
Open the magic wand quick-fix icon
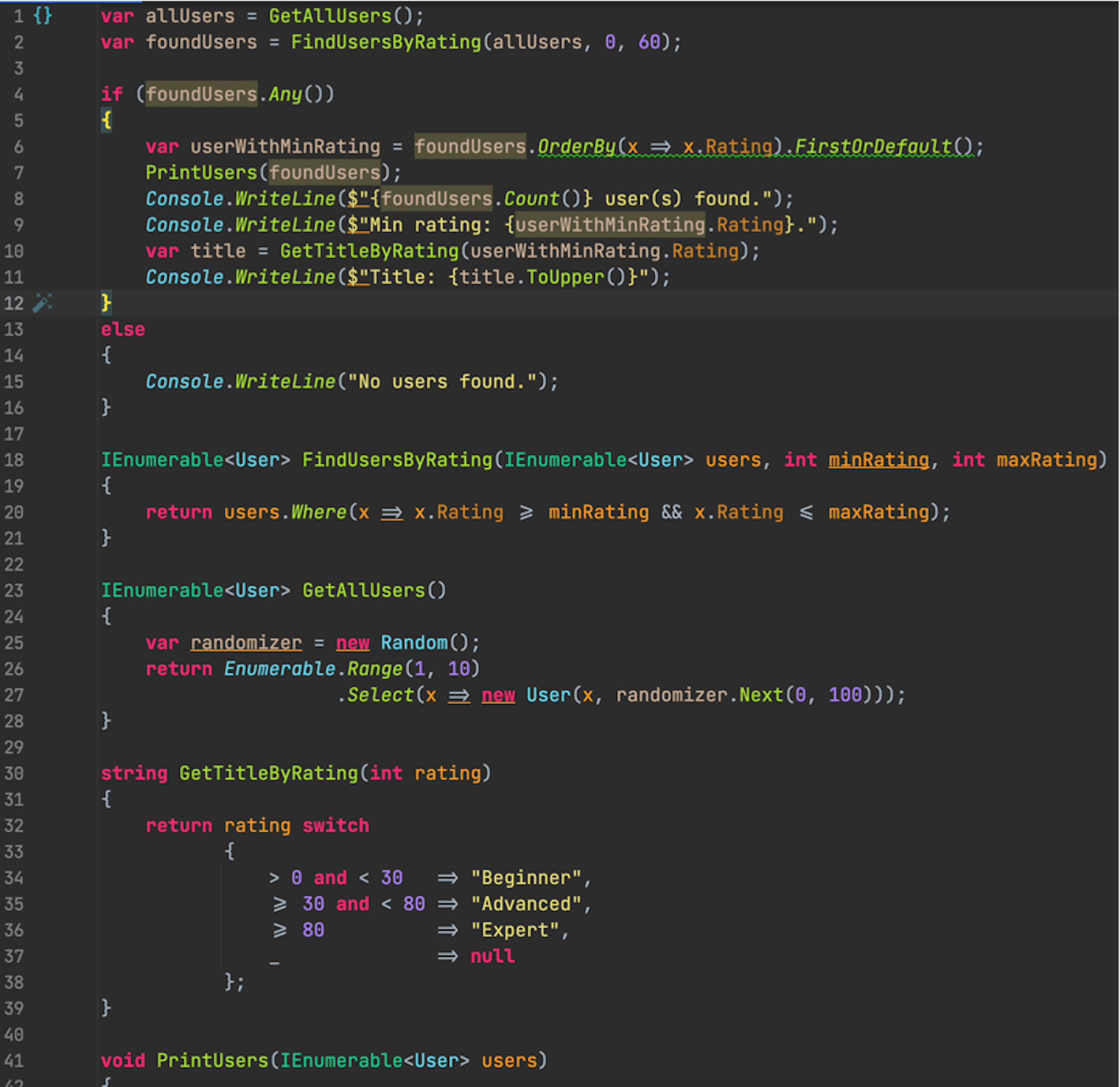coord(42,303)
